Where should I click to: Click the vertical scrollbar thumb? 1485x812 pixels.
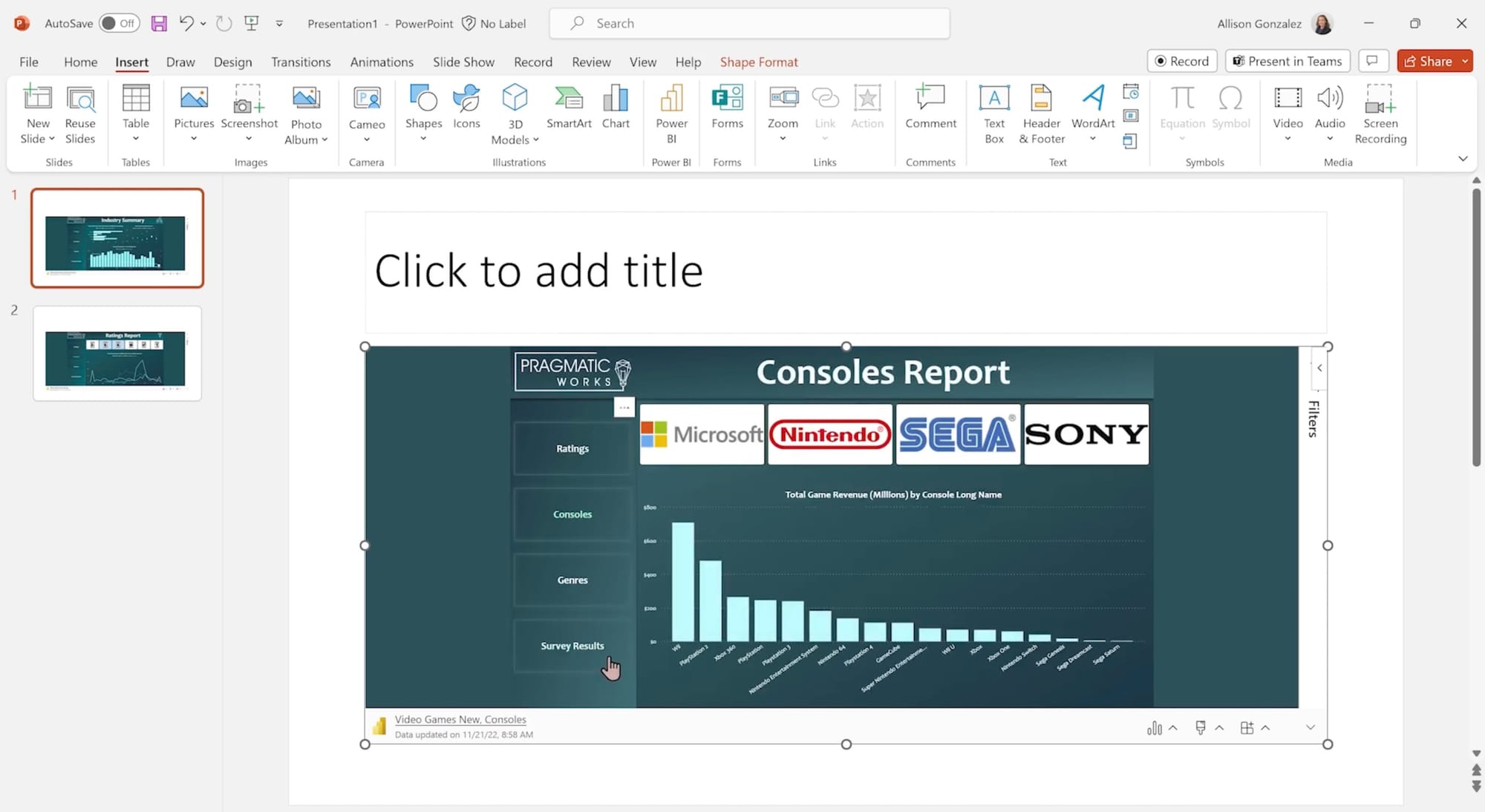pyautogui.click(x=1476, y=327)
